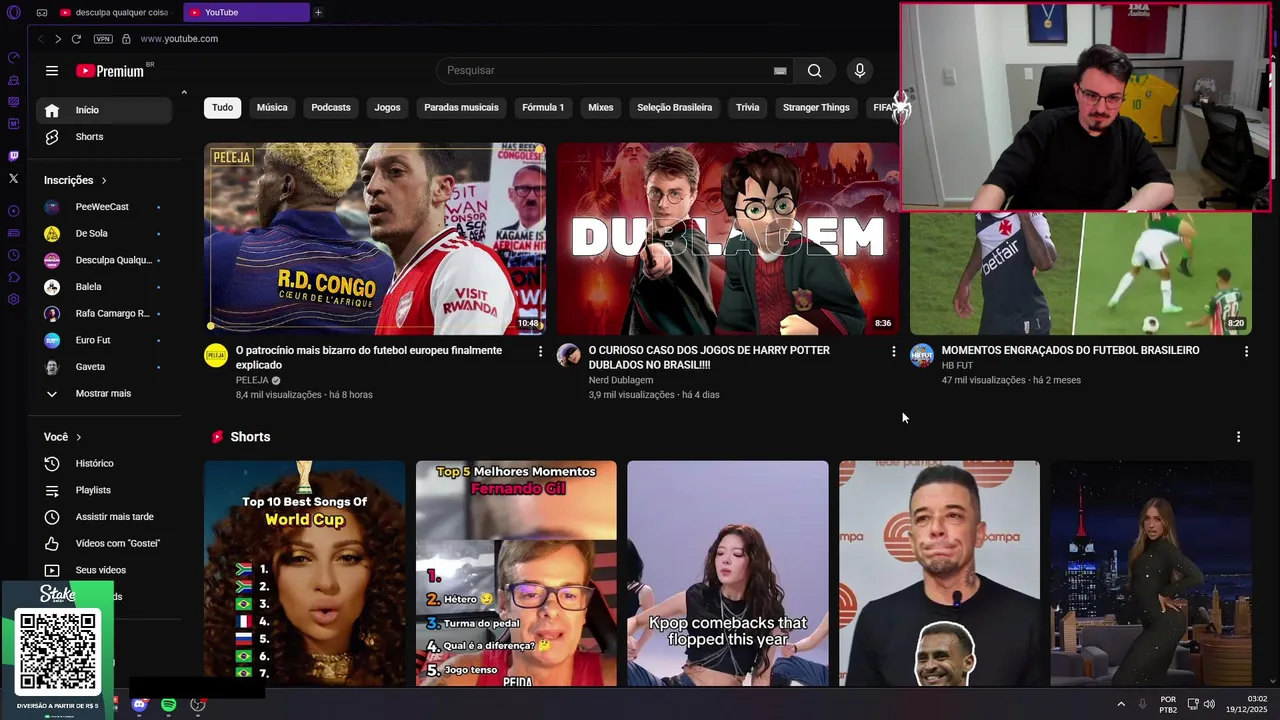Open the Seus vídeos play icon
Viewport: 1280px width, 720px height.
(52, 570)
